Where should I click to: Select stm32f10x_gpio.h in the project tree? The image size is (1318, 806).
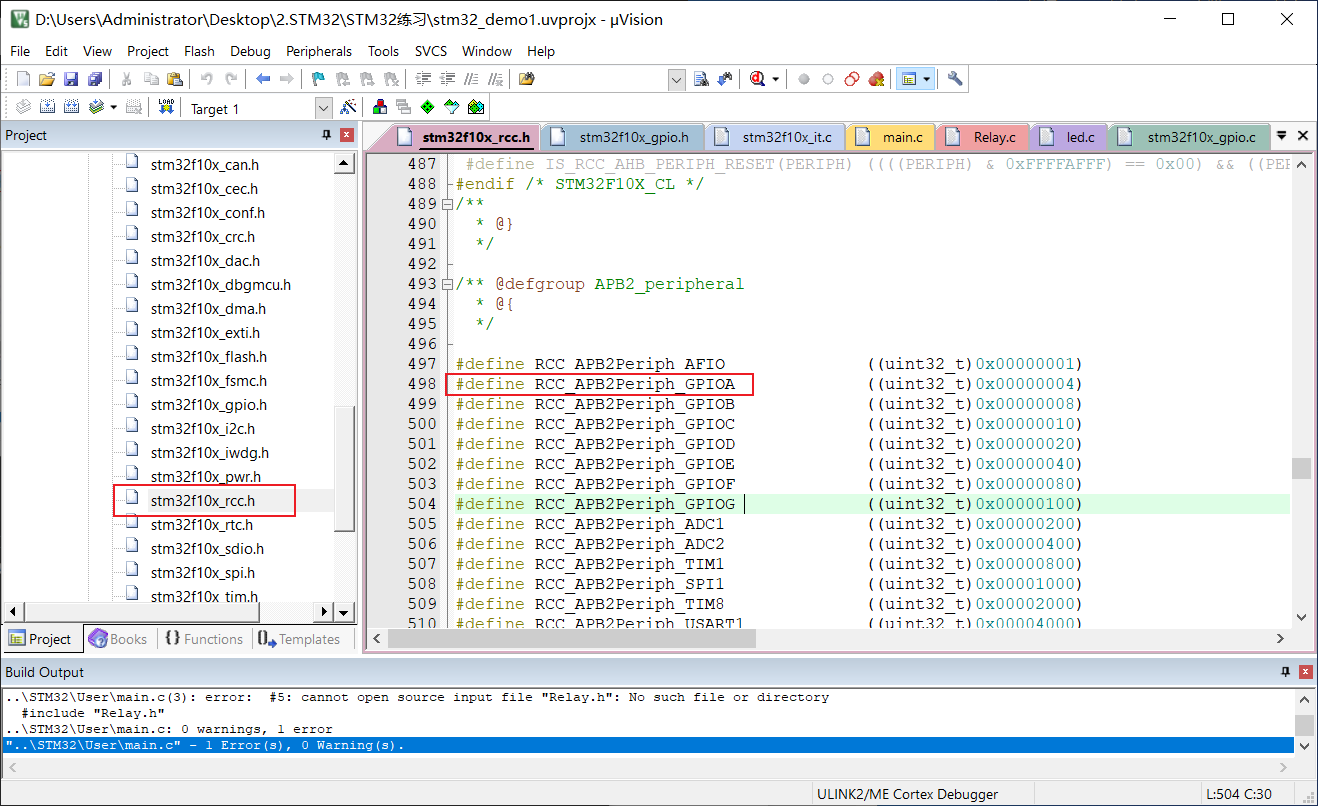click(208, 405)
